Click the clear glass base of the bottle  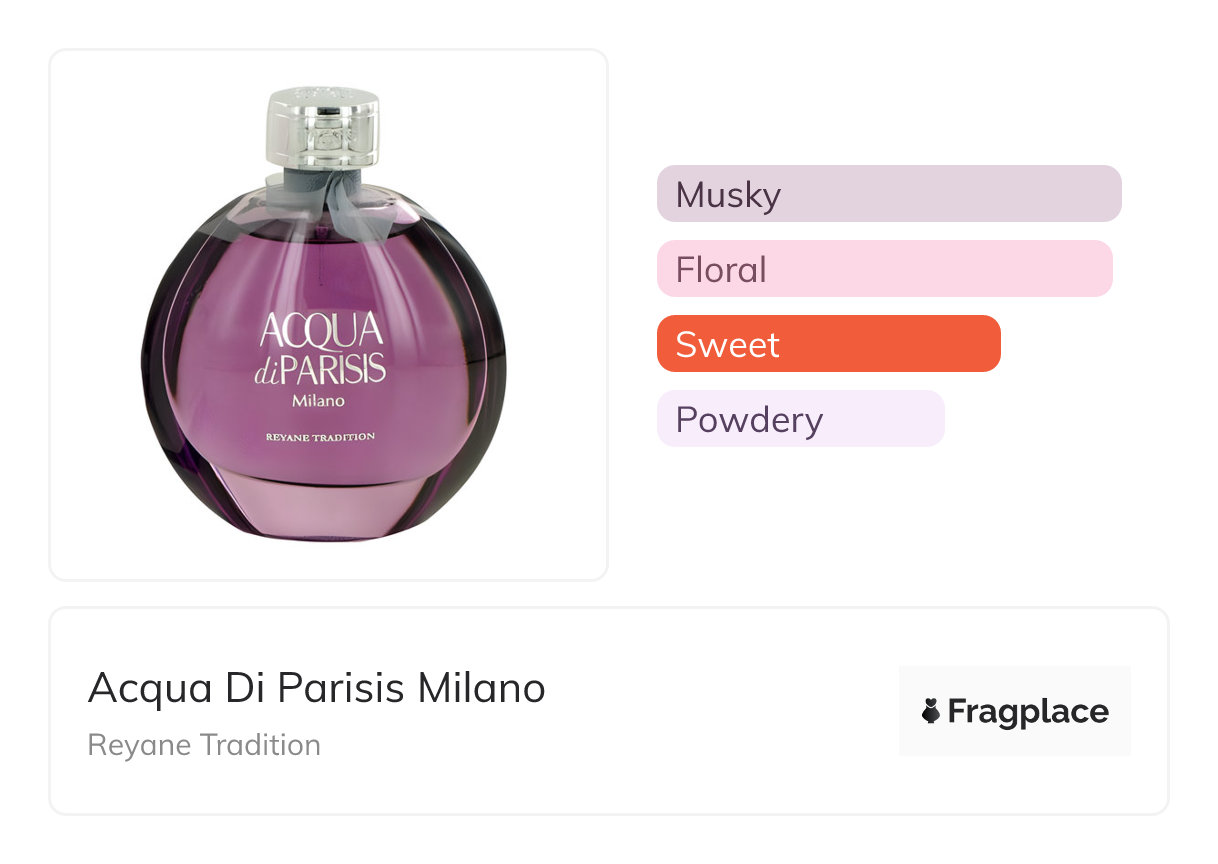tap(322, 505)
